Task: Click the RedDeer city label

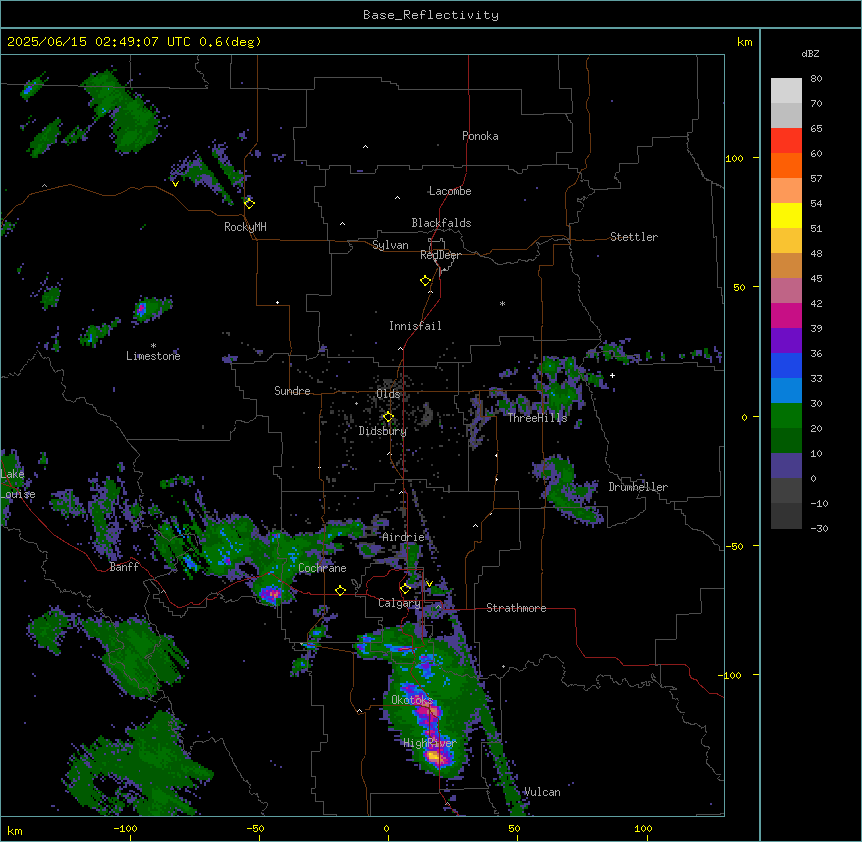Action: click(x=440, y=255)
